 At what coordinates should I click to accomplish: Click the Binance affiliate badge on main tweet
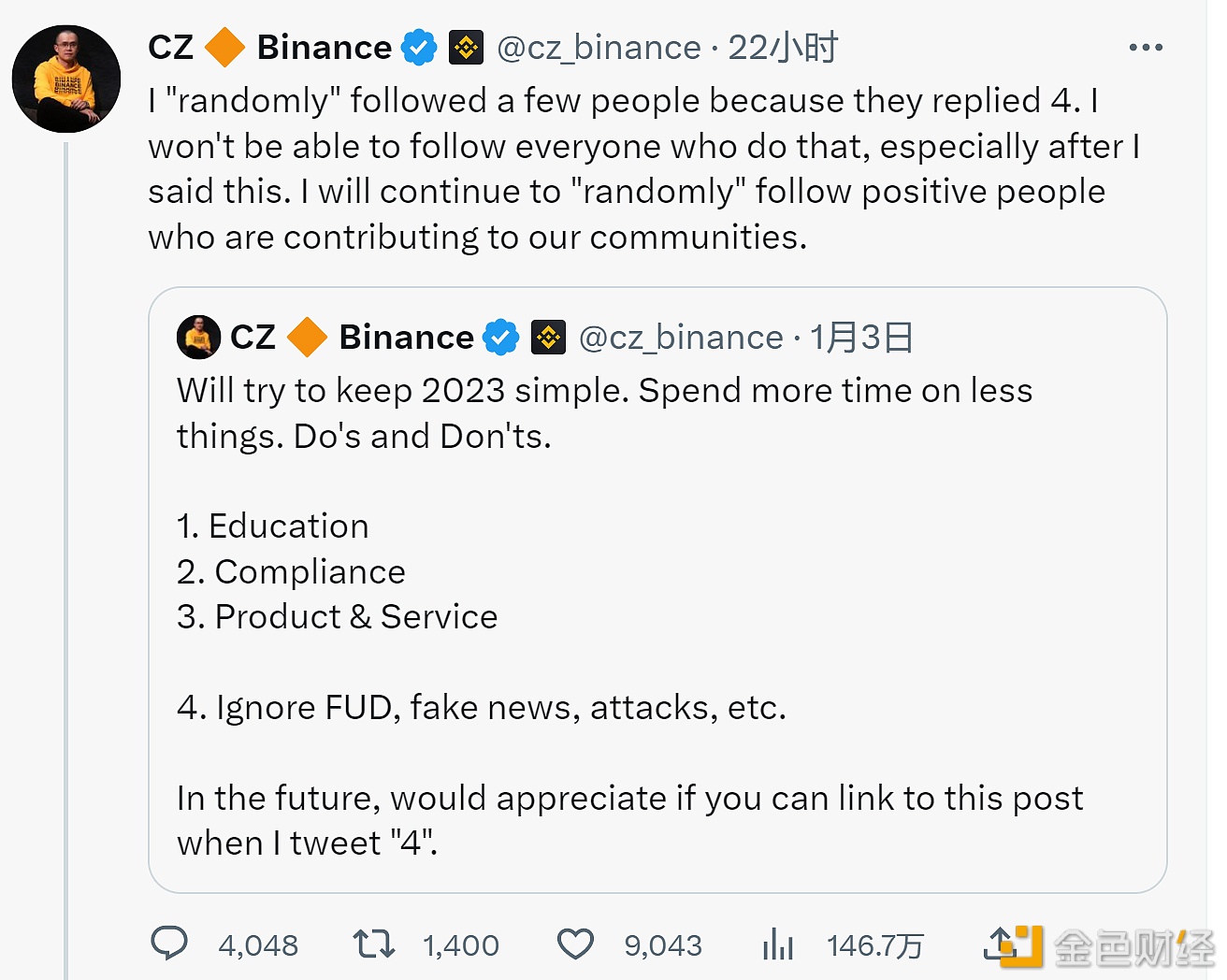click(x=466, y=48)
